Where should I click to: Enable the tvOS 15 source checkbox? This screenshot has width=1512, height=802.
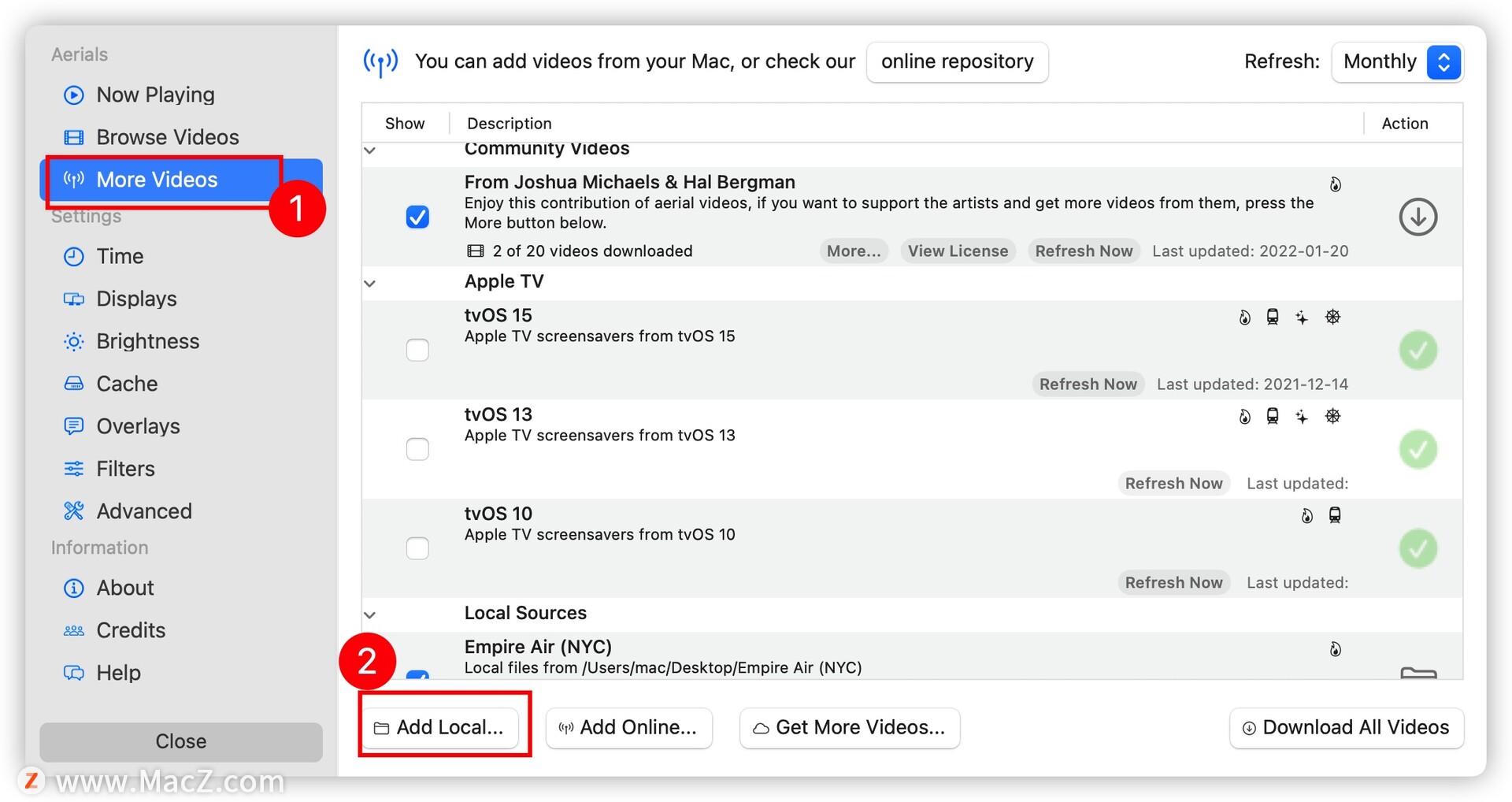[x=417, y=350]
